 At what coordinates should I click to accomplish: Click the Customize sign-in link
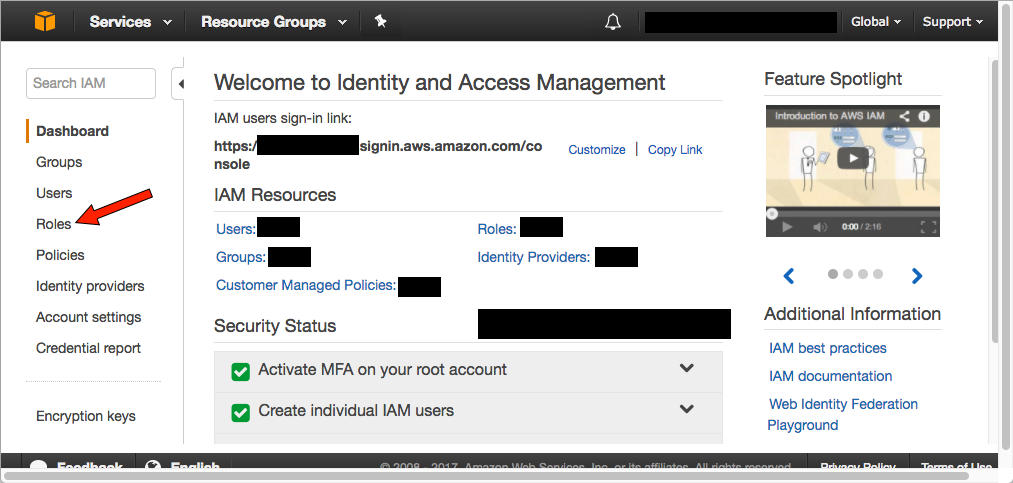click(x=597, y=150)
